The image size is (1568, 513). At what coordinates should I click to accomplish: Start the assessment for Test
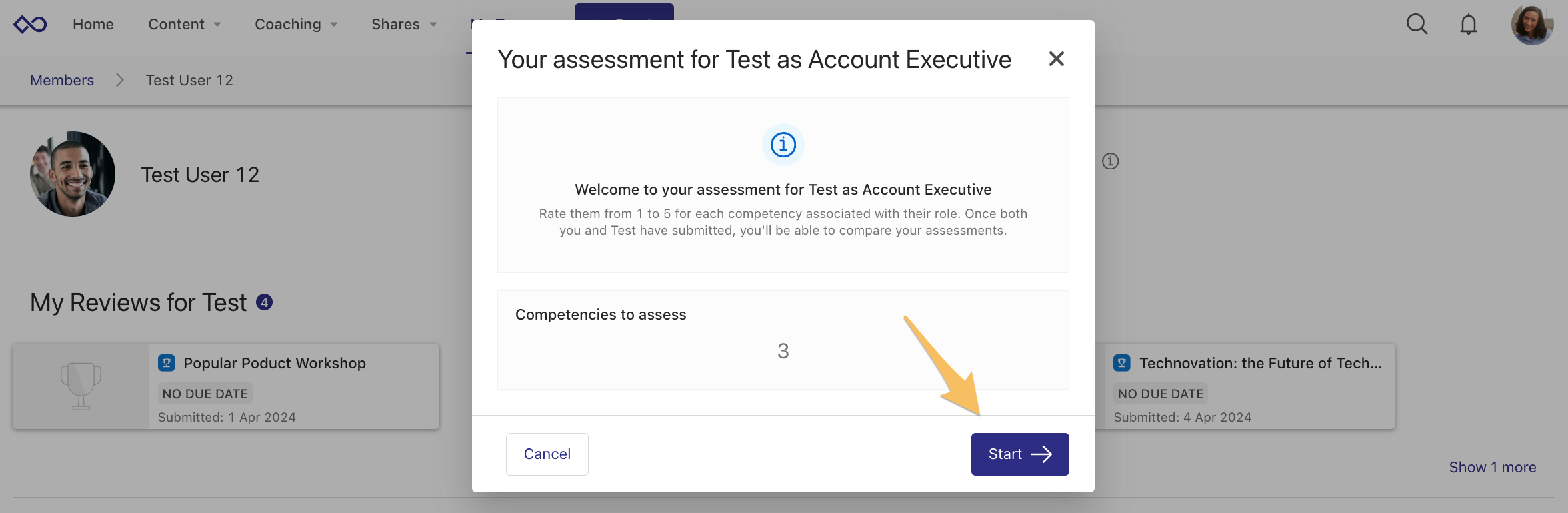point(1019,454)
